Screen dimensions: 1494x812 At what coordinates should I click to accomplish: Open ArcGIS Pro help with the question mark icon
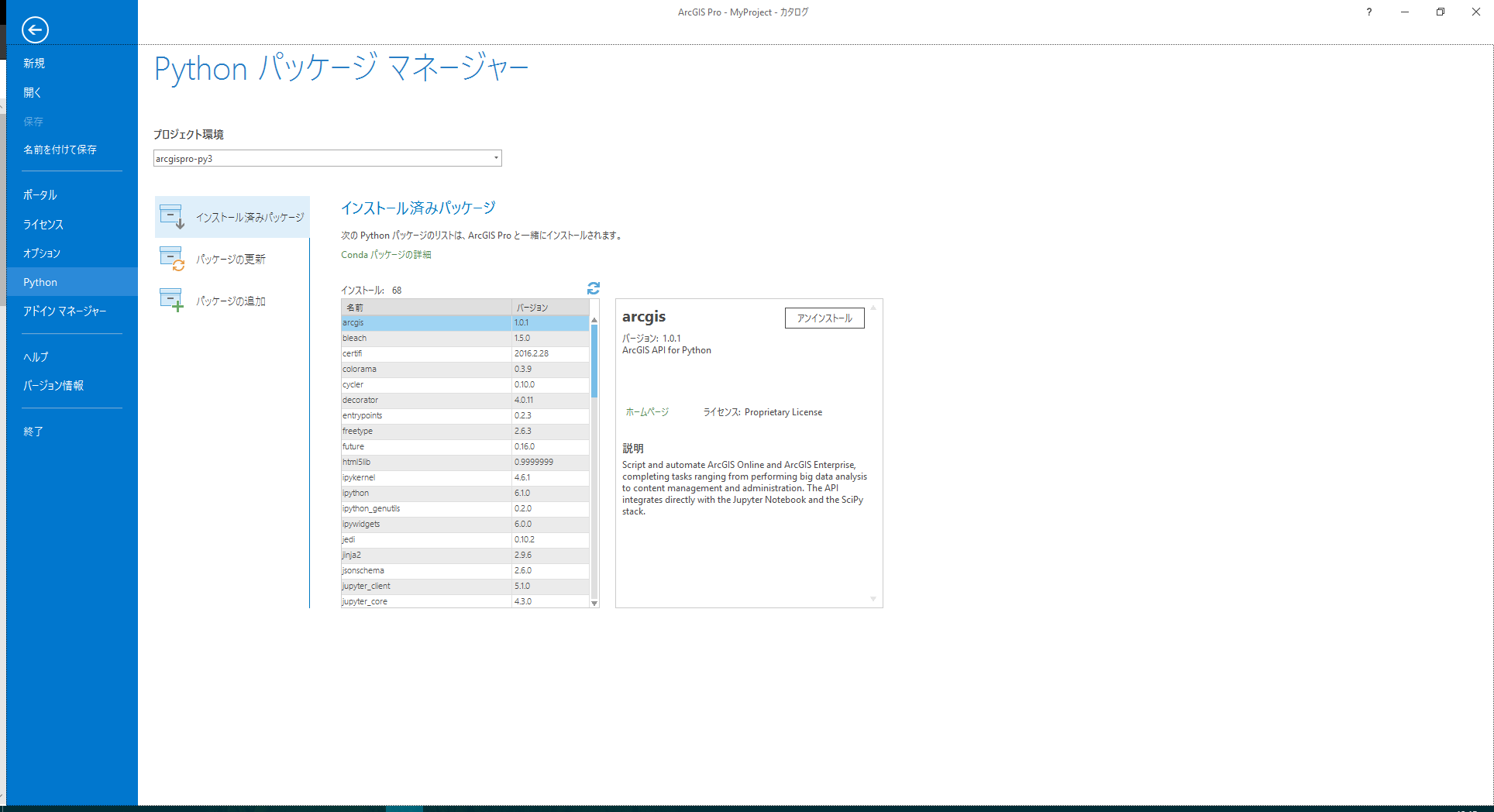(x=1368, y=12)
